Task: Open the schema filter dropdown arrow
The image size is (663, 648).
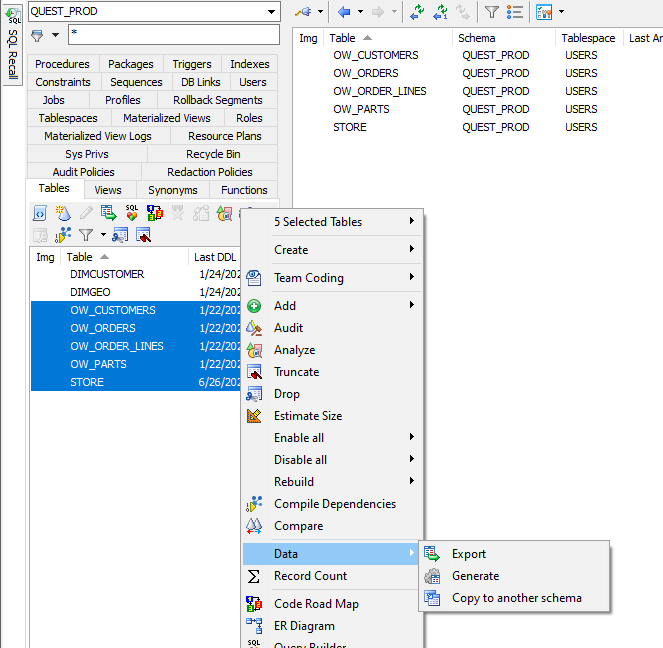Action: pos(55,35)
